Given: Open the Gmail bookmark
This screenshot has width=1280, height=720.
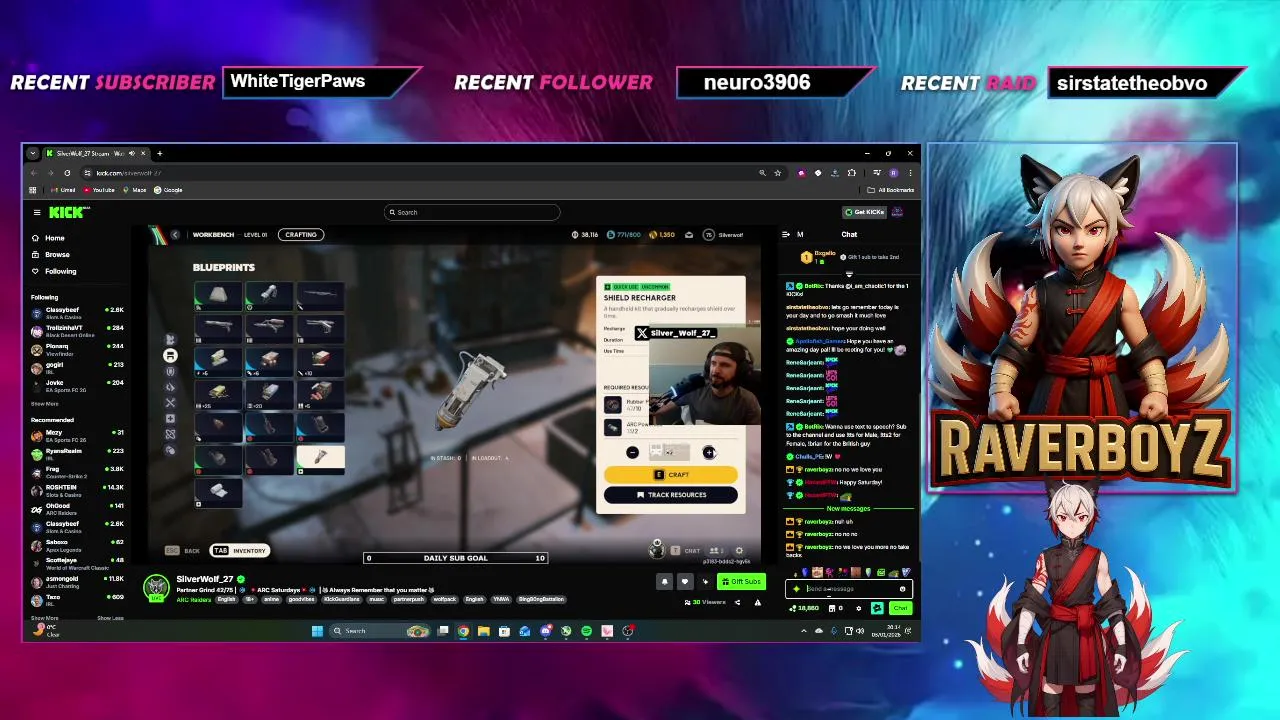Looking at the screenshot, I should click(64, 190).
